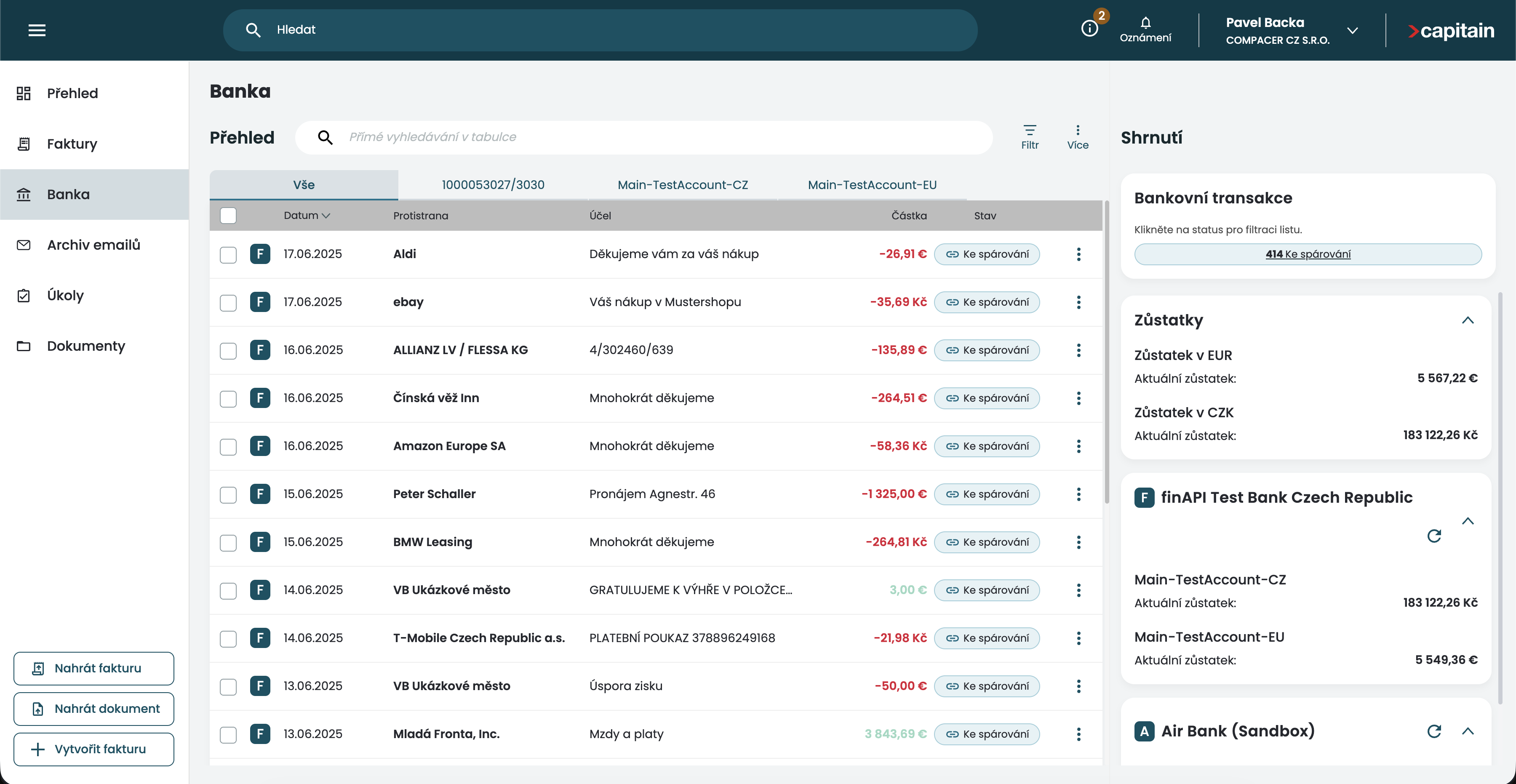Open row actions for Aldi transaction
This screenshot has height=784, width=1516.
pos(1078,254)
